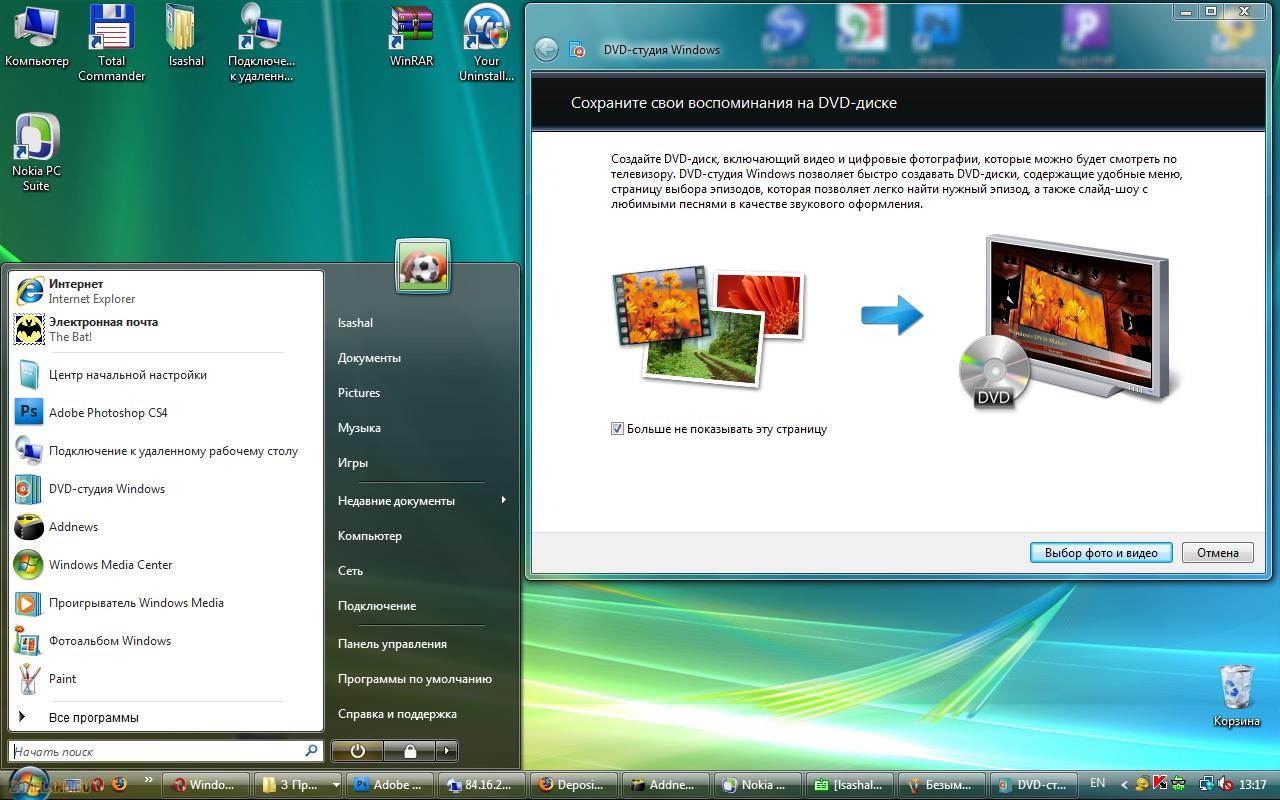Launch the WinRAR desktop shortcut
1280x800 pixels.
(411, 37)
